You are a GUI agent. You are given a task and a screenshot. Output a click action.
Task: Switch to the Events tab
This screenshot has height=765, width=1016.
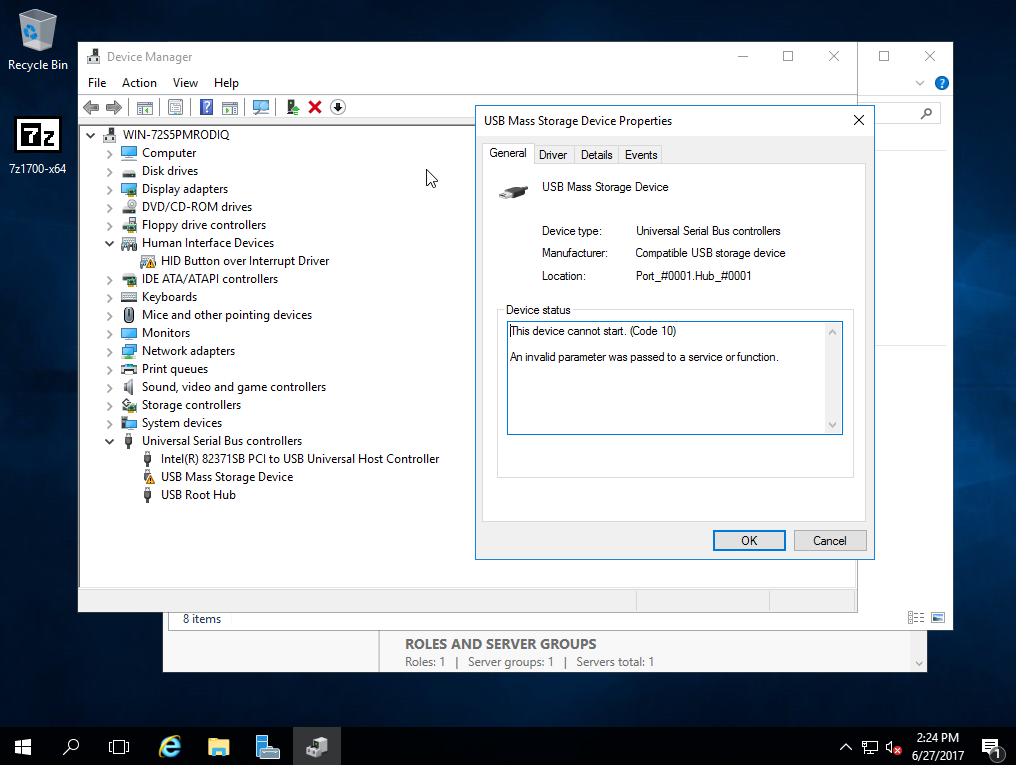[x=641, y=154]
